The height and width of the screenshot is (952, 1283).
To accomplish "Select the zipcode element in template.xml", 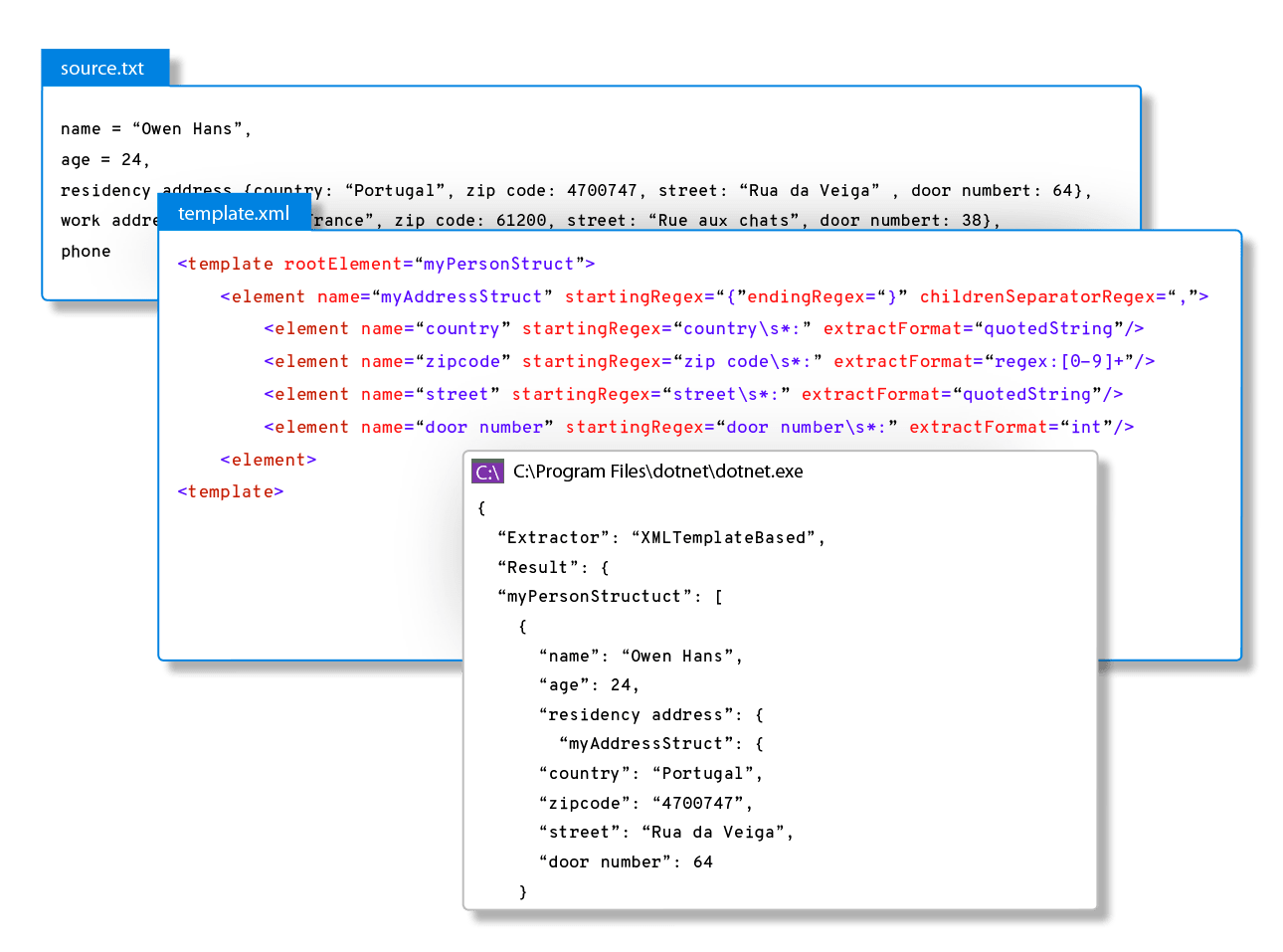I will pyautogui.click(x=462, y=361).
